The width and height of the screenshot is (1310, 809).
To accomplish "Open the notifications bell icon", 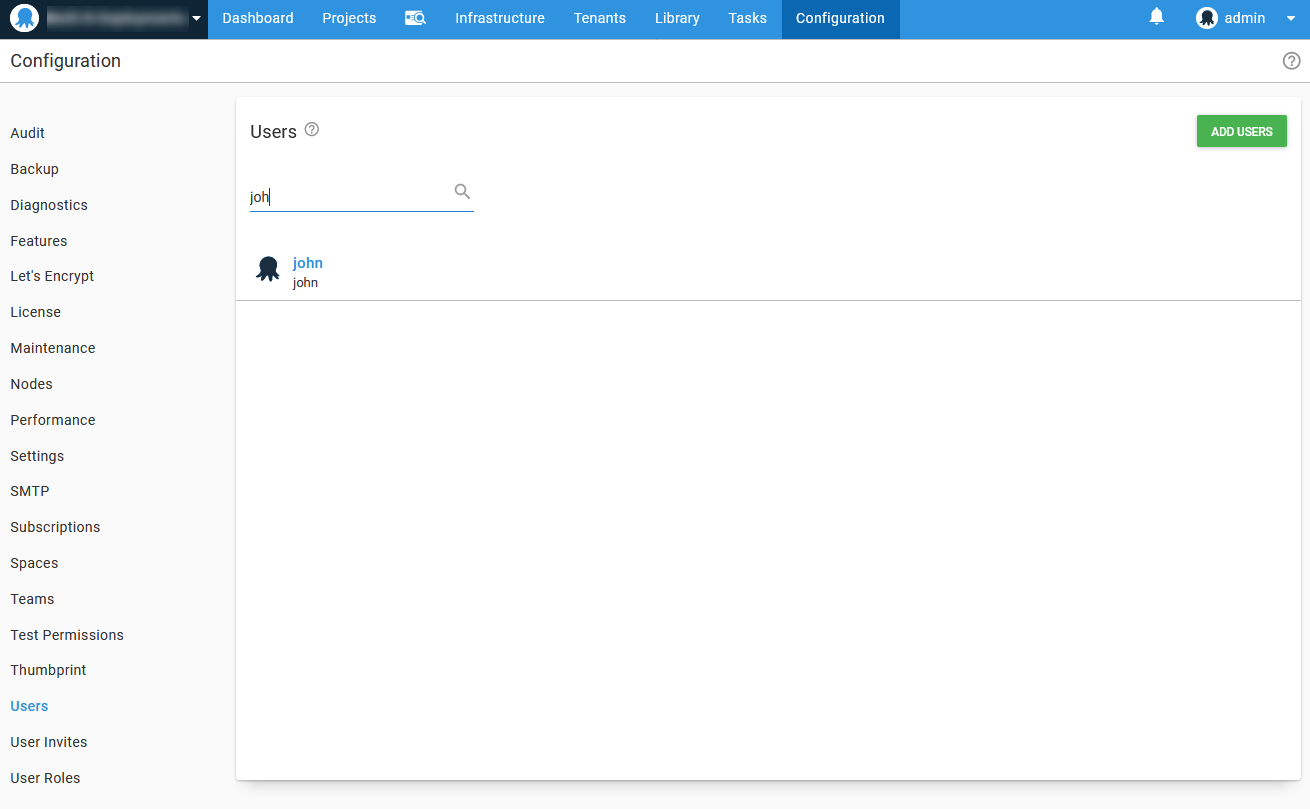I will click(1157, 17).
